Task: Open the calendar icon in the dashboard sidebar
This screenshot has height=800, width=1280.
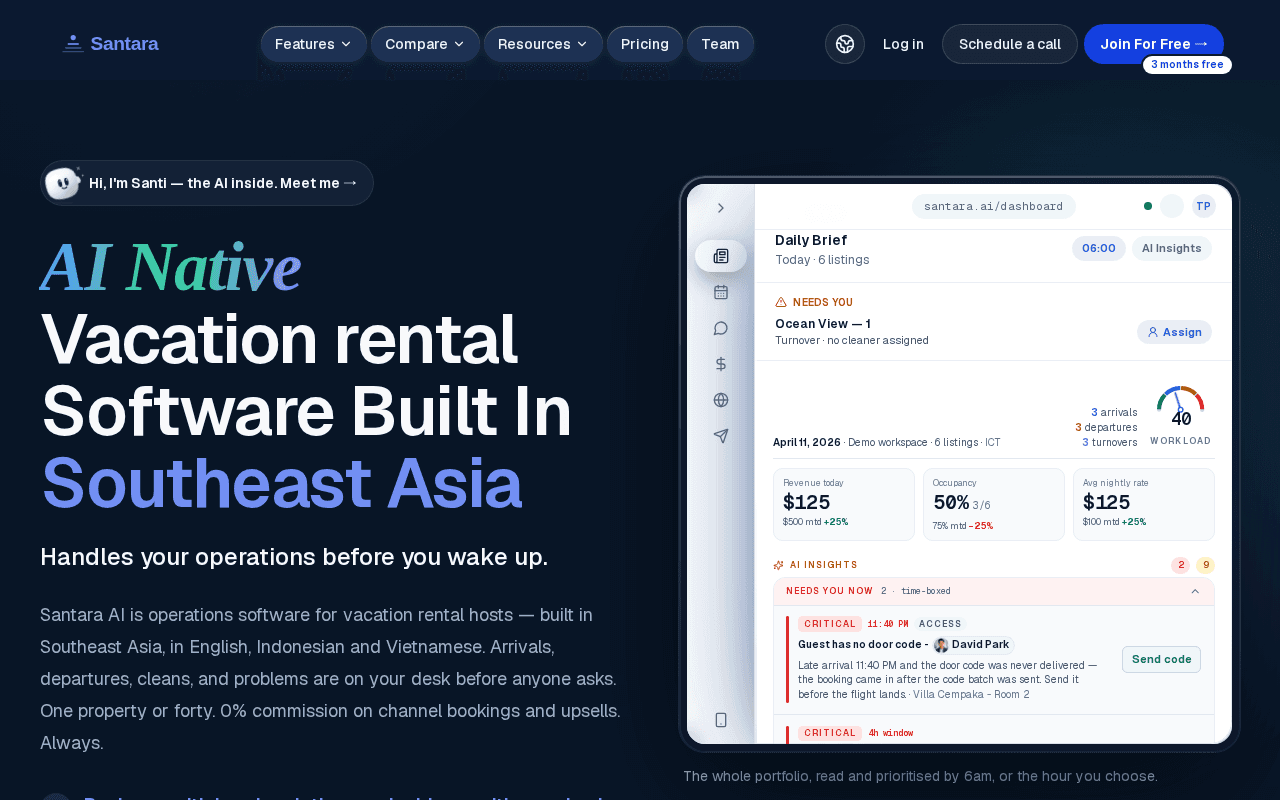Action: (721, 292)
